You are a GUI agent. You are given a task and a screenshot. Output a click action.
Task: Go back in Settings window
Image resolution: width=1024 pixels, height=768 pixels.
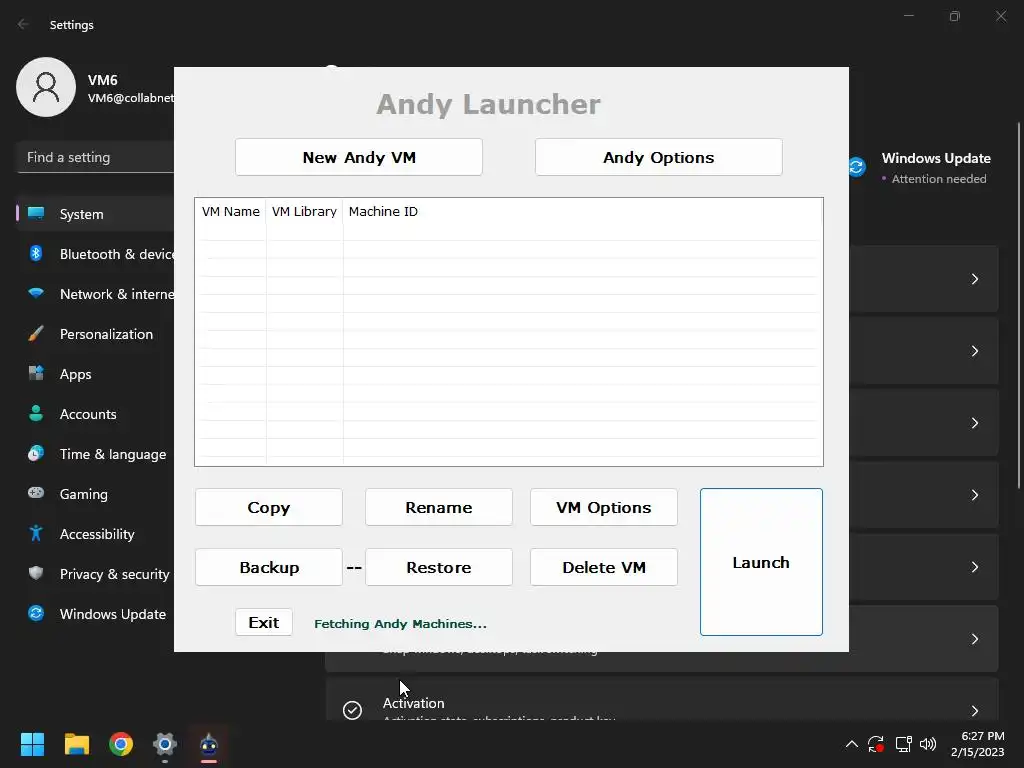tap(24, 24)
